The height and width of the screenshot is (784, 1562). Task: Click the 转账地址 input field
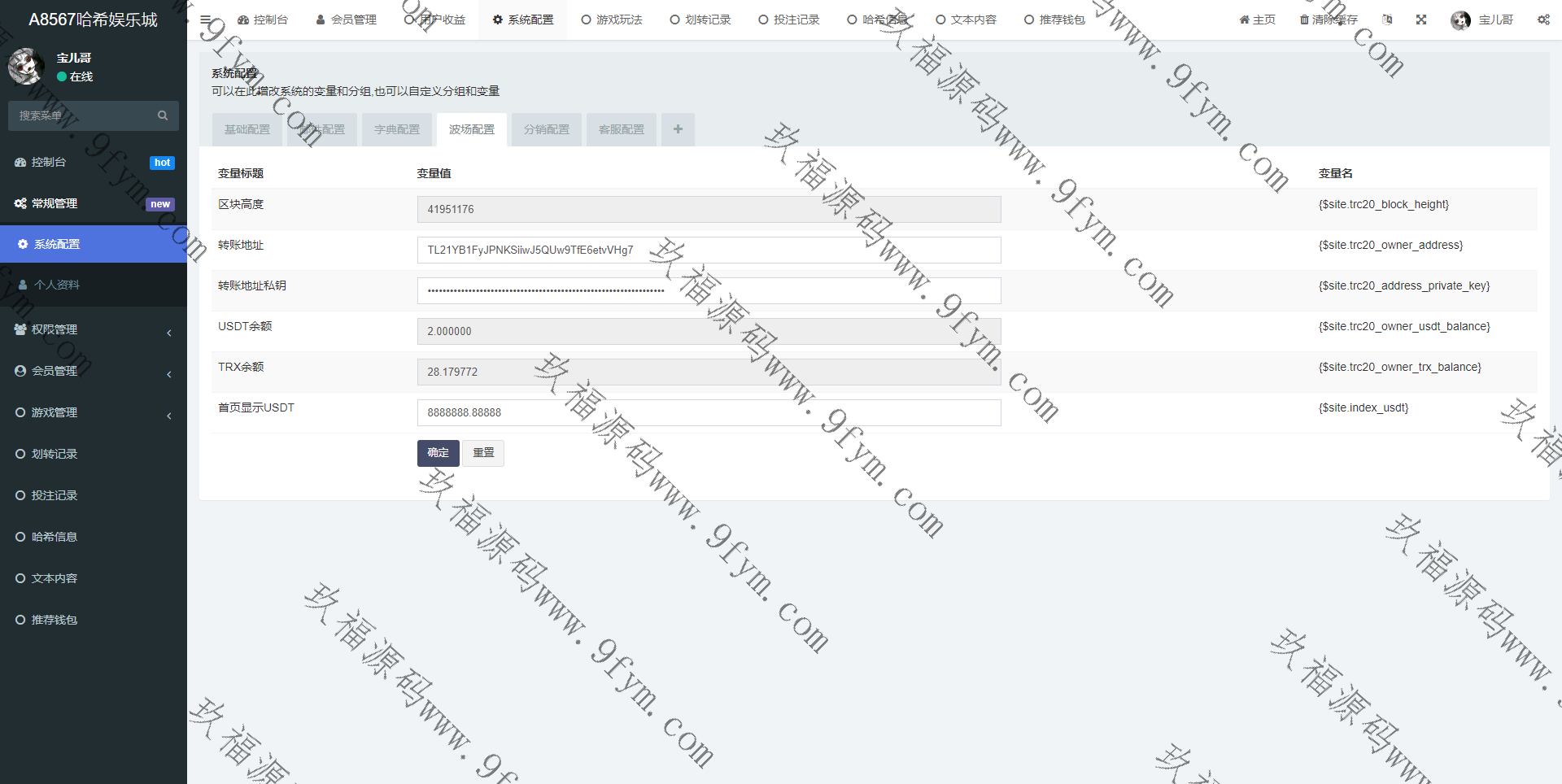708,250
